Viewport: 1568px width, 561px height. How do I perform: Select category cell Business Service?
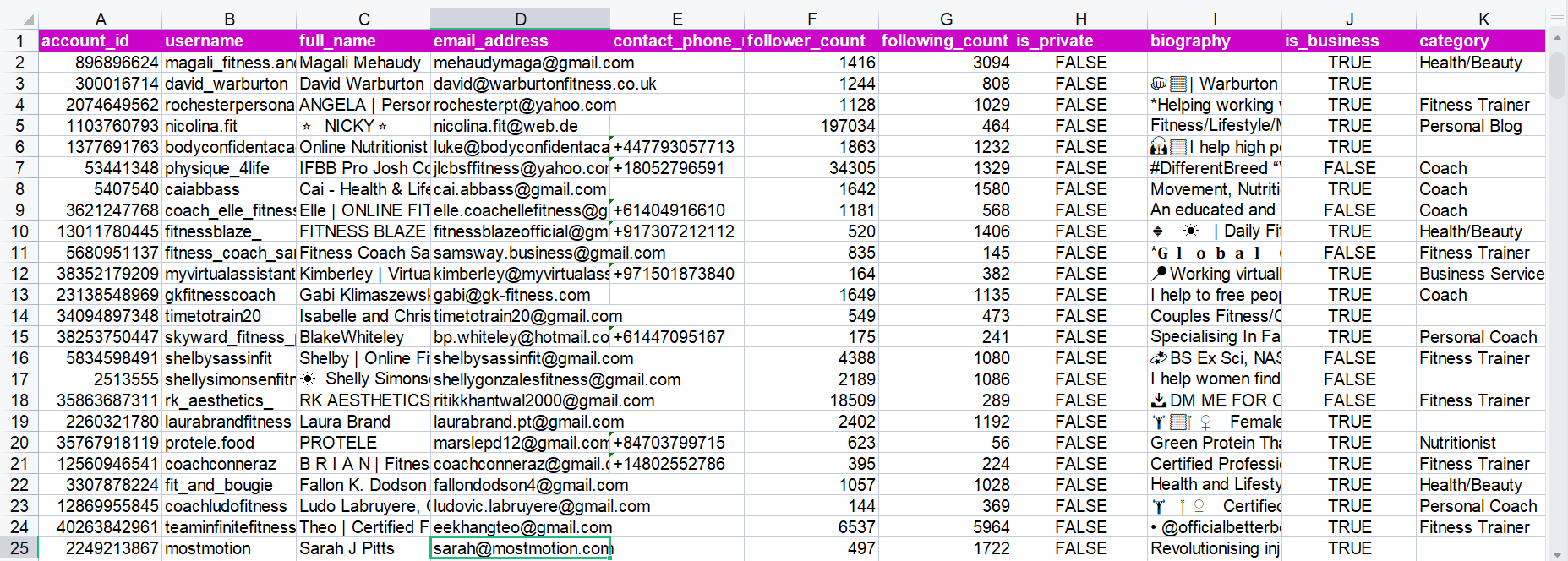coord(1481,274)
